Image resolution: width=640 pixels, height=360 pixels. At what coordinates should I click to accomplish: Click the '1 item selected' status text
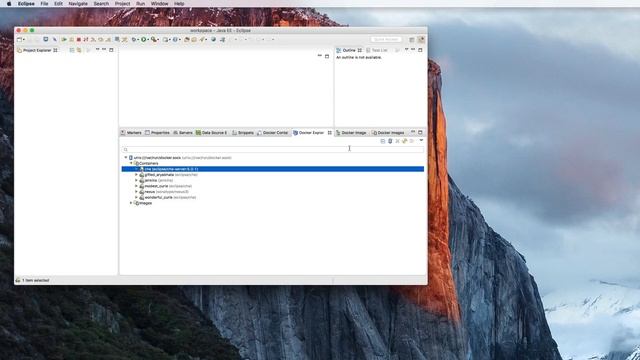click(x=36, y=280)
